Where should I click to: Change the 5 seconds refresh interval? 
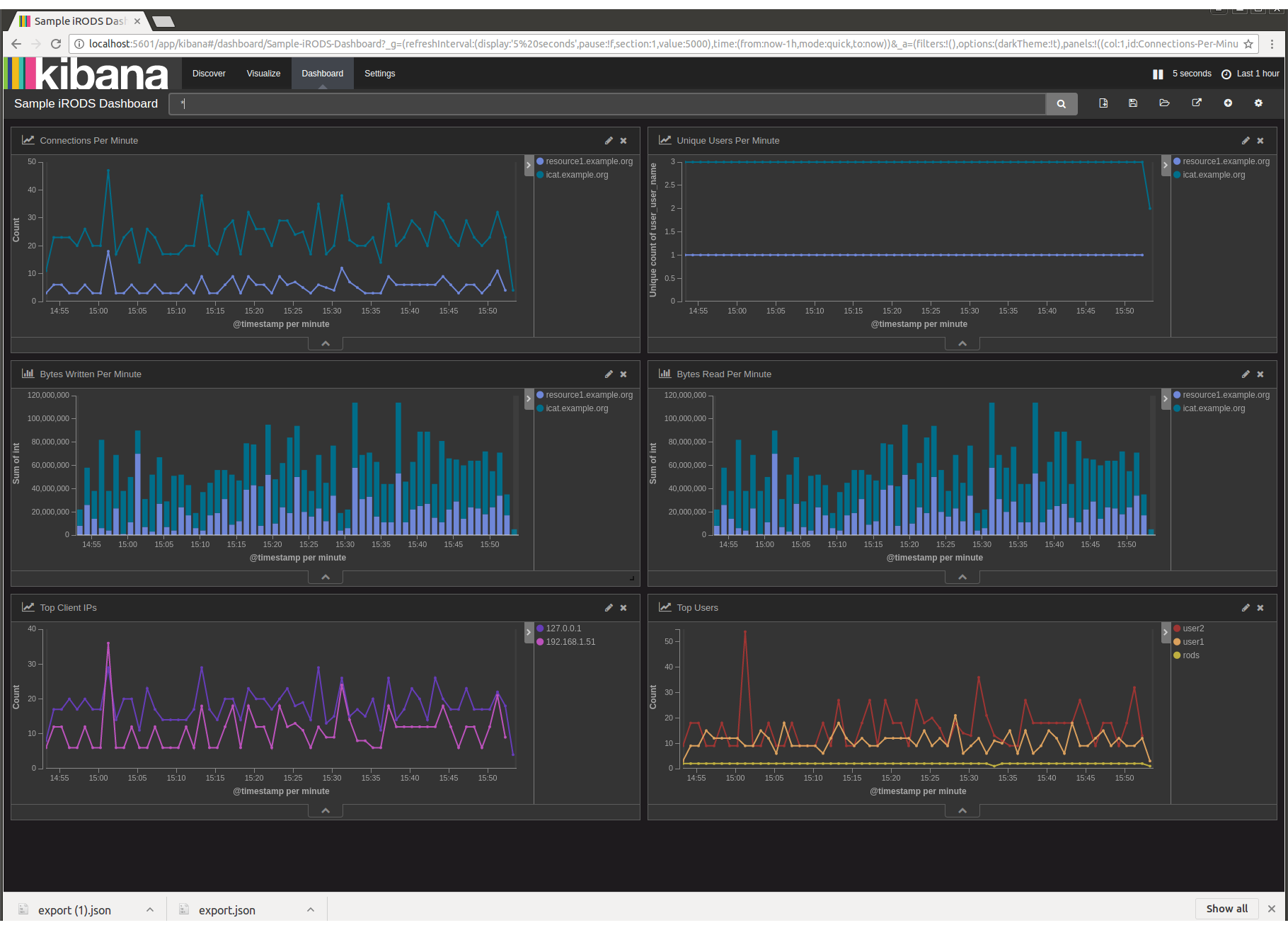(x=1192, y=74)
